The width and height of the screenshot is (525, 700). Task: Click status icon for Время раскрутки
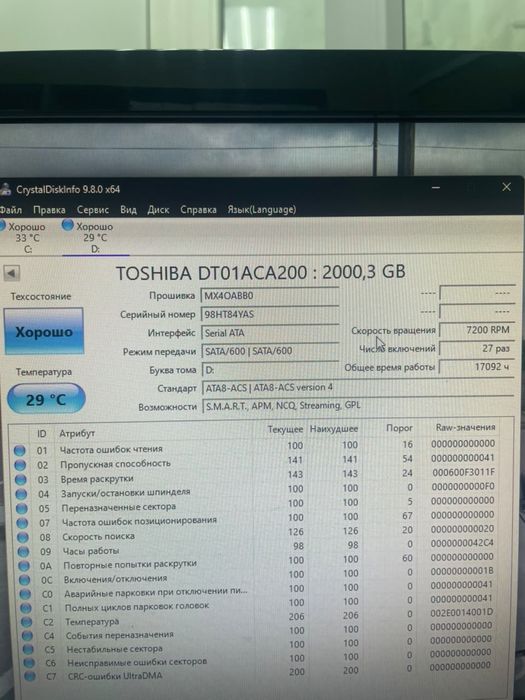[20, 479]
